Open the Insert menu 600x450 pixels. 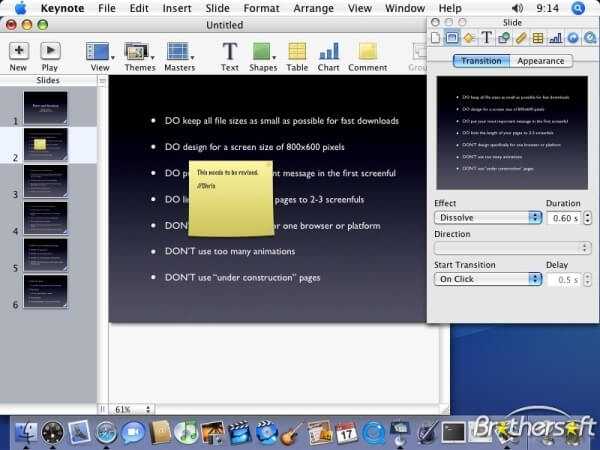click(177, 8)
